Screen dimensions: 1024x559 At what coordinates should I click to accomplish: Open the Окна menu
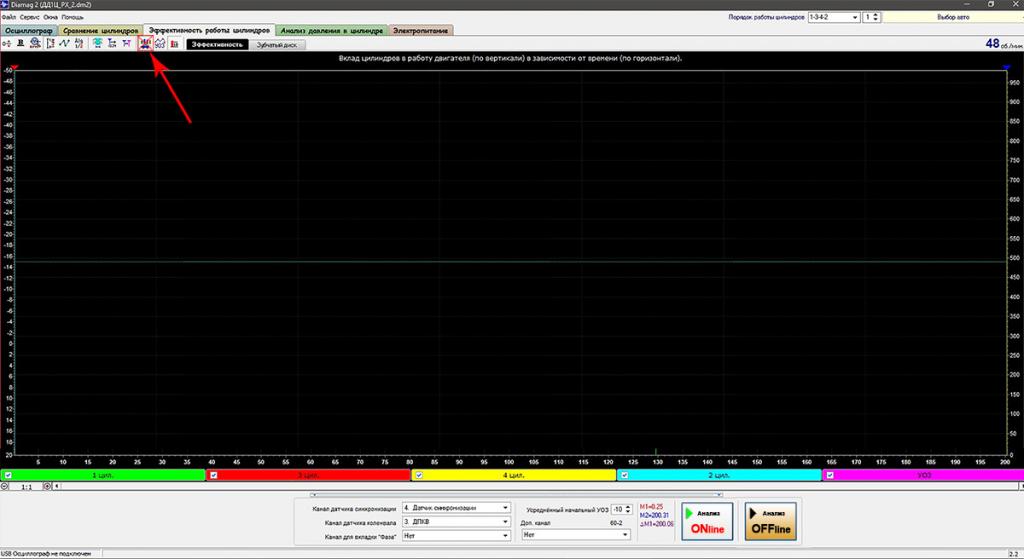coord(50,17)
